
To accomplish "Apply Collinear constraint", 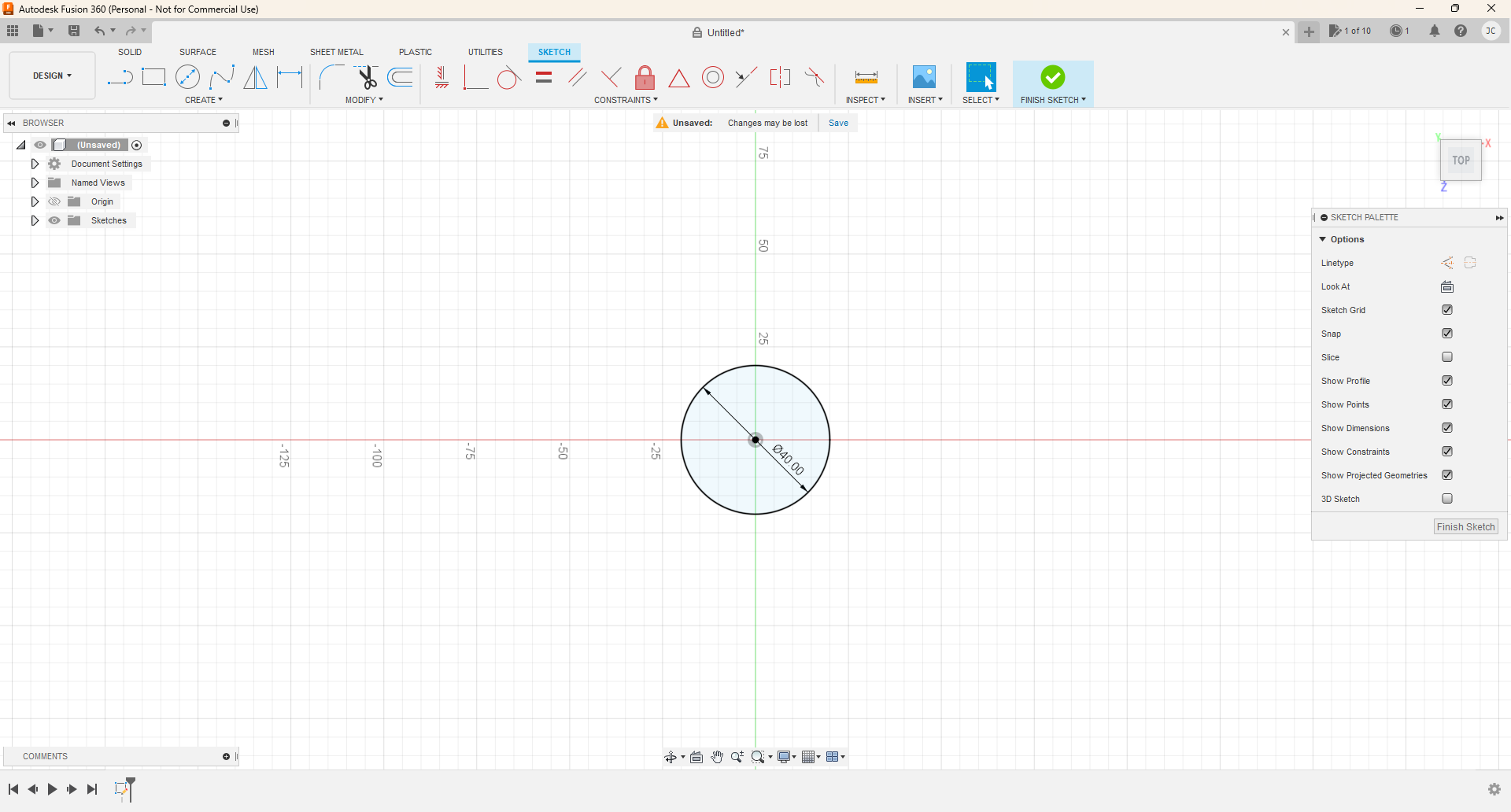I will [x=746, y=77].
